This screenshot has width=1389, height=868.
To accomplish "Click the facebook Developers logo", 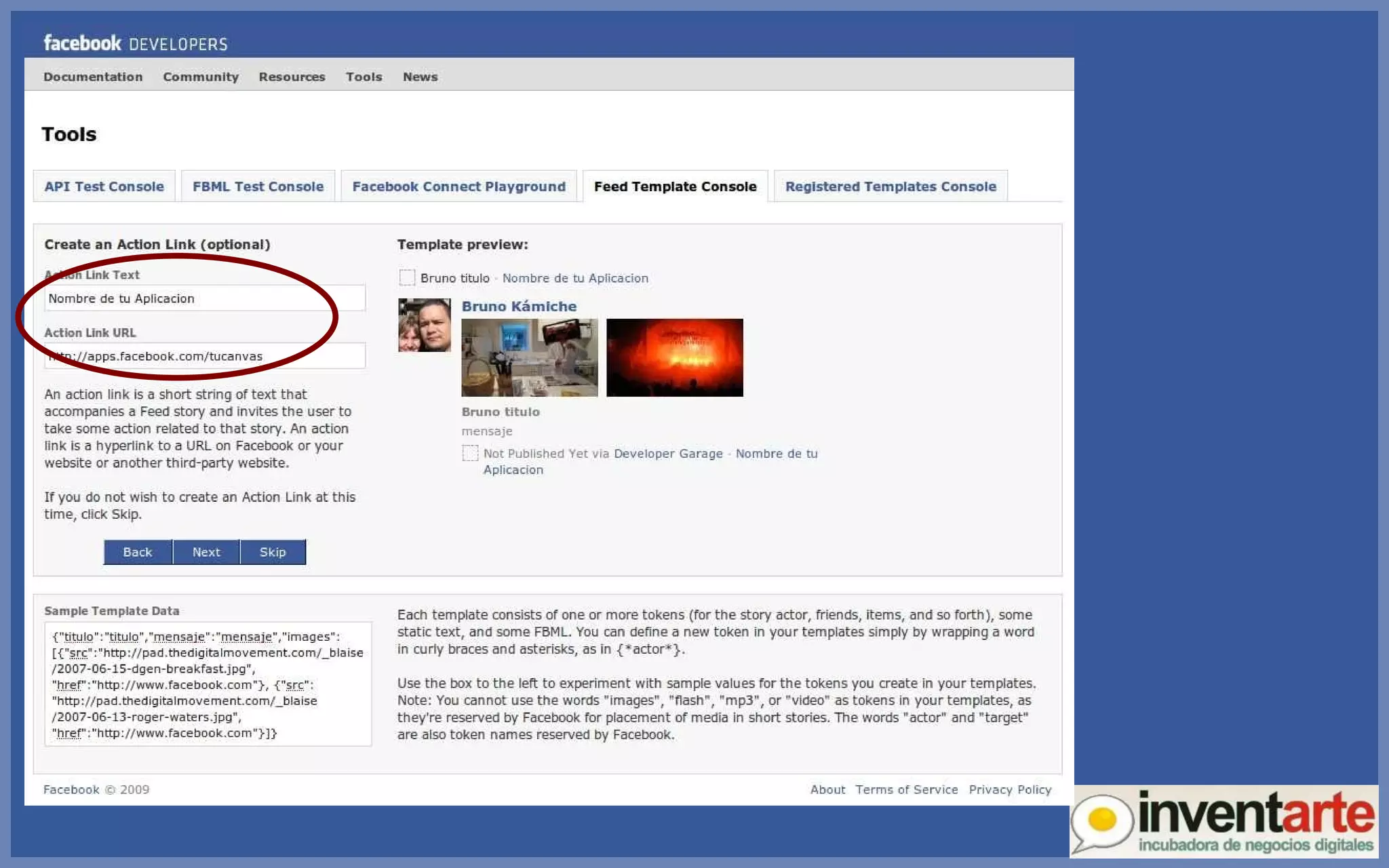I will tap(135, 43).
